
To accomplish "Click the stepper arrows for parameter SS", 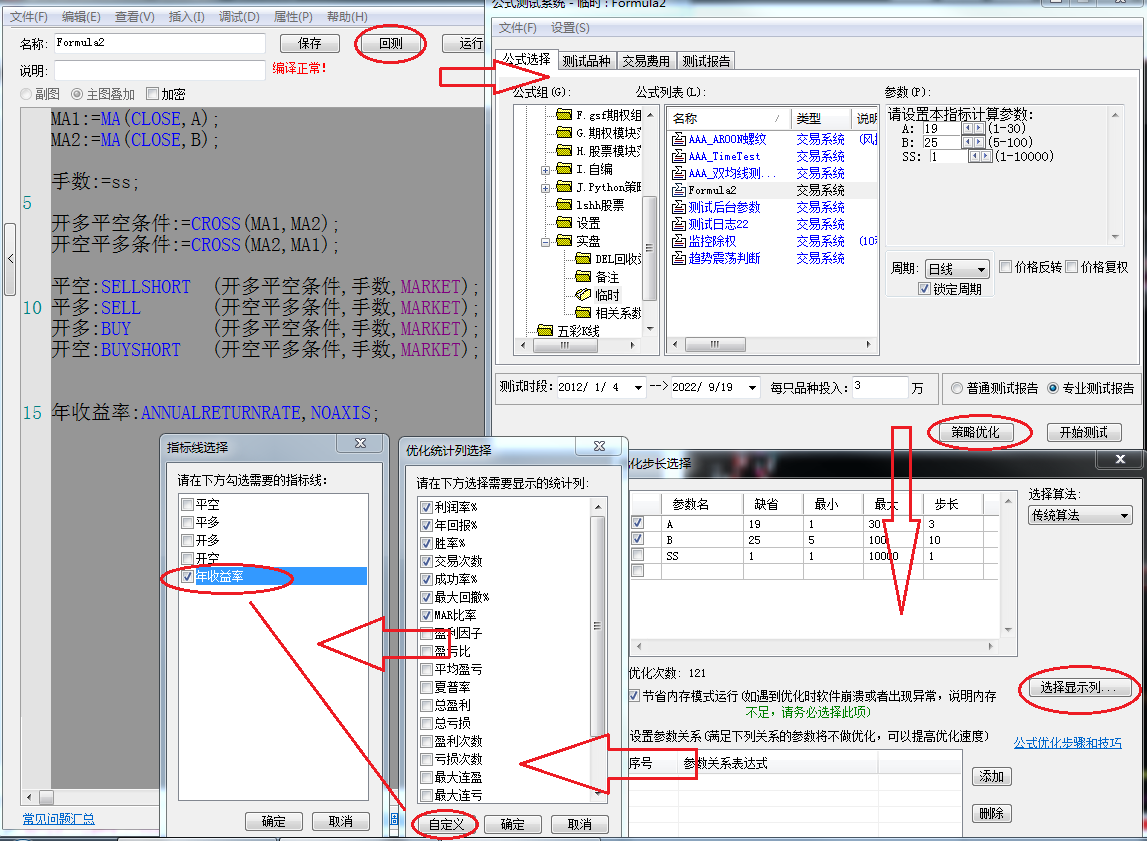I will (979, 156).
